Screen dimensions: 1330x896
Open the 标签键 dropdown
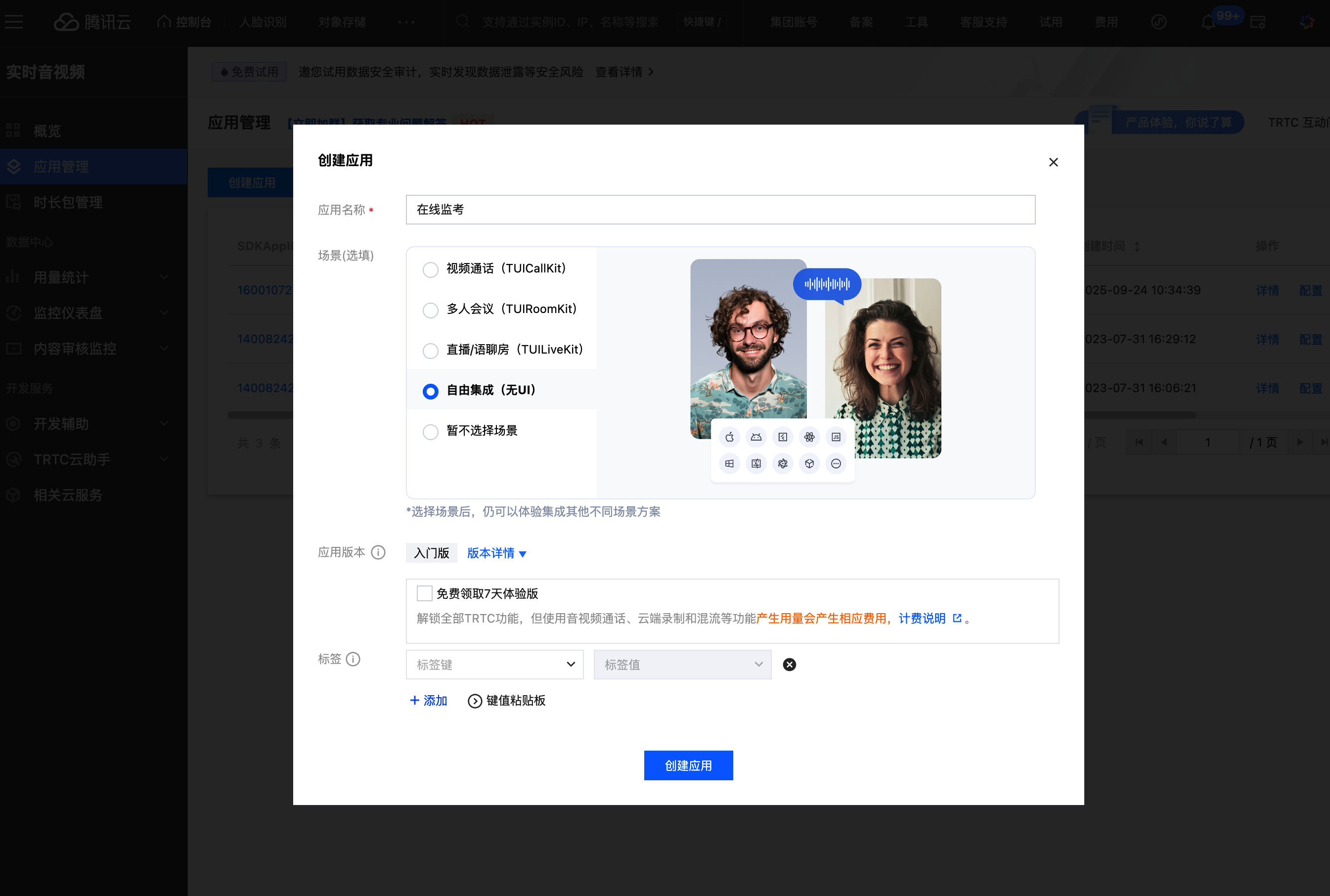pos(494,665)
